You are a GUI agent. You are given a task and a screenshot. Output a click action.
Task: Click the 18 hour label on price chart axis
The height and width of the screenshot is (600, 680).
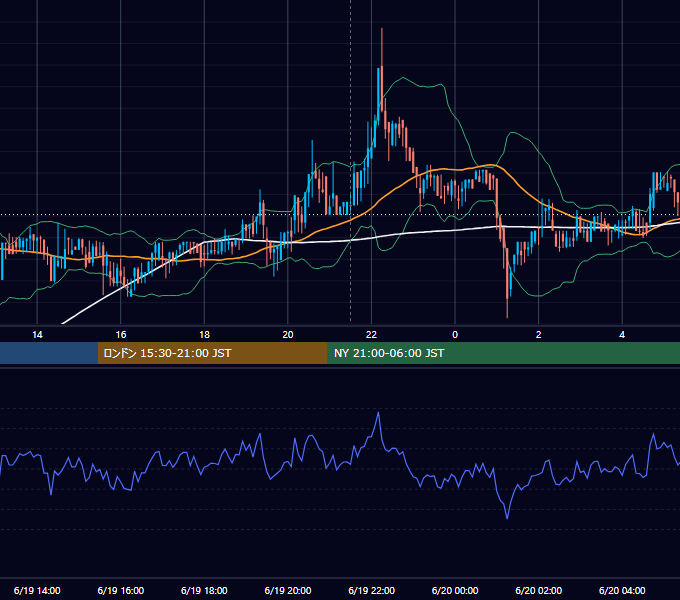pos(204,335)
